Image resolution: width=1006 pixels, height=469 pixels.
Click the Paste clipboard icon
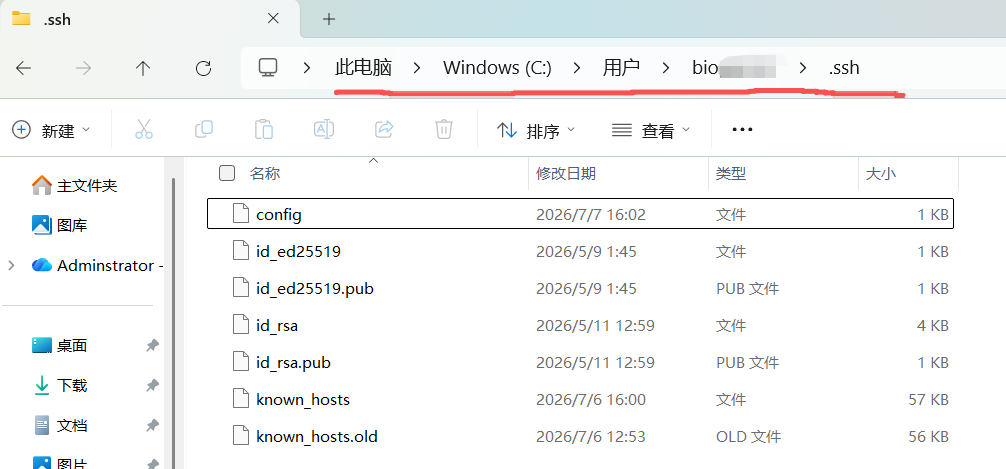[264, 130]
